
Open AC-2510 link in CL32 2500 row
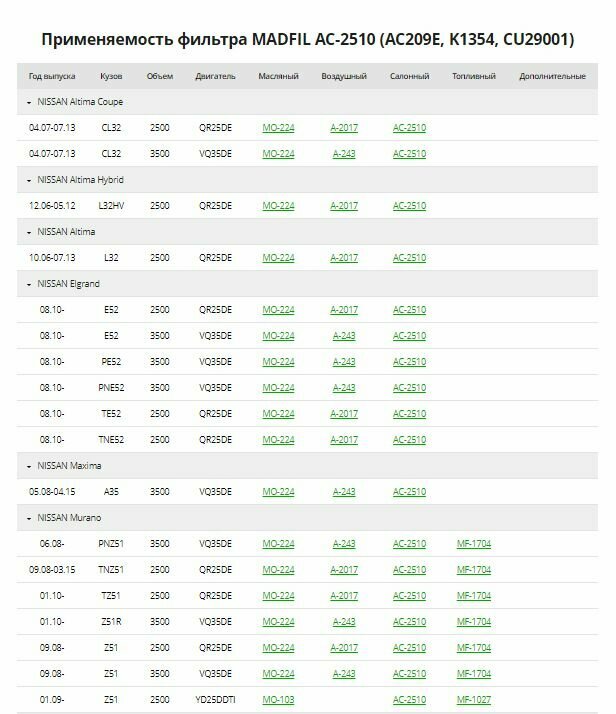pyautogui.click(x=409, y=128)
